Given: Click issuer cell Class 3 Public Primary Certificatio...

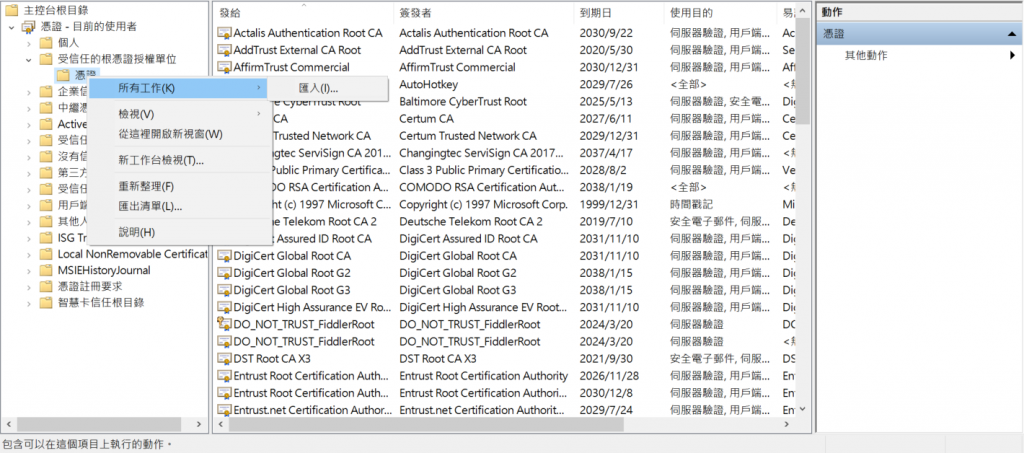Looking at the screenshot, I should (483, 170).
